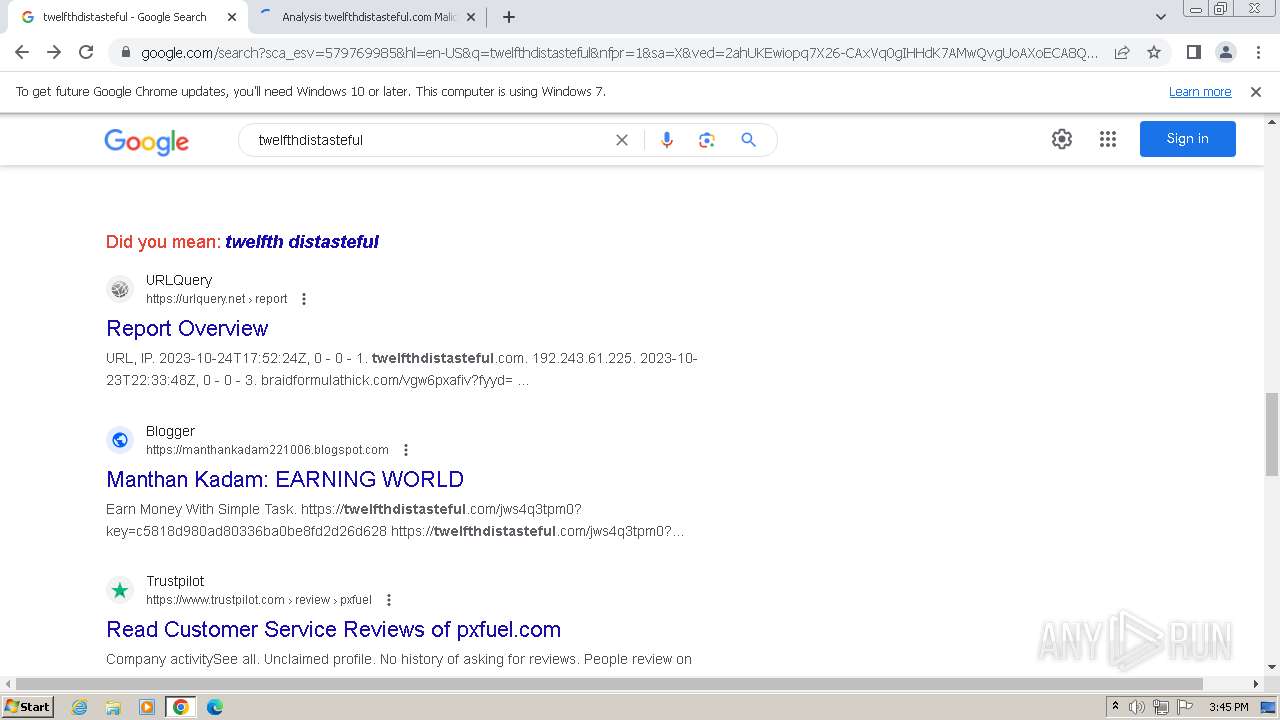Viewport: 1280px width, 720px height.
Task: Go forward in browser history
Action: 54,52
